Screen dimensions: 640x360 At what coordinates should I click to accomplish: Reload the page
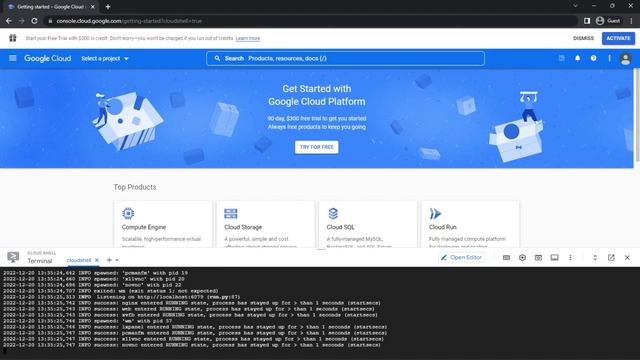point(34,21)
